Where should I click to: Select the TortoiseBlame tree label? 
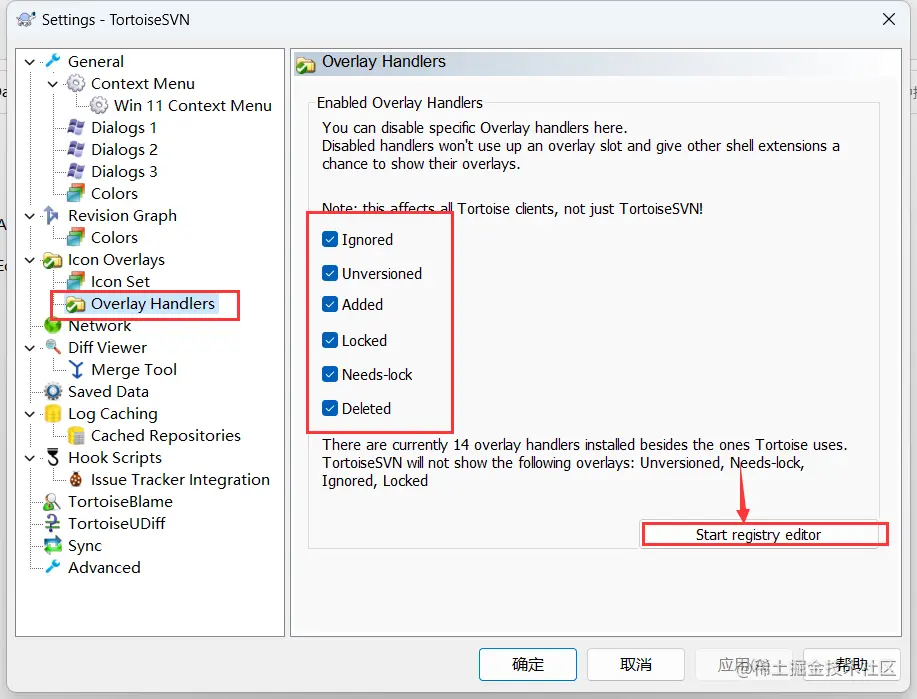click(x=120, y=502)
